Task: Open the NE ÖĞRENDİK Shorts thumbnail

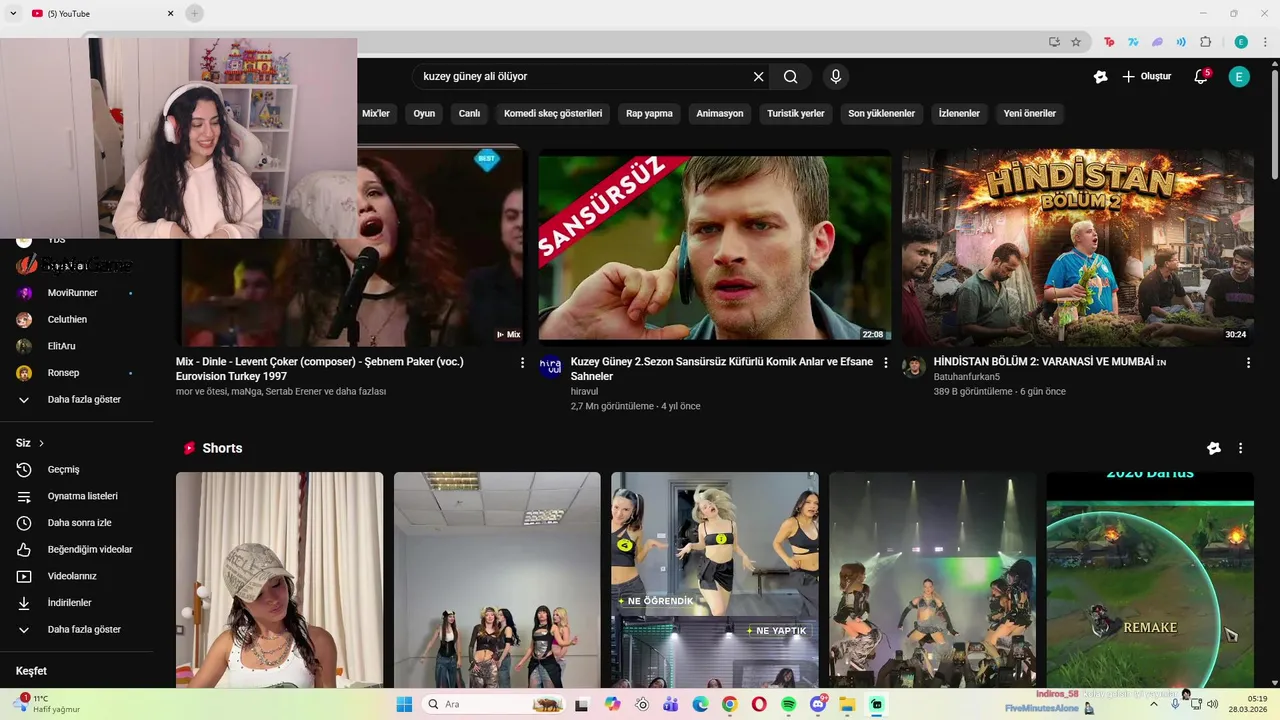Action: [x=715, y=580]
